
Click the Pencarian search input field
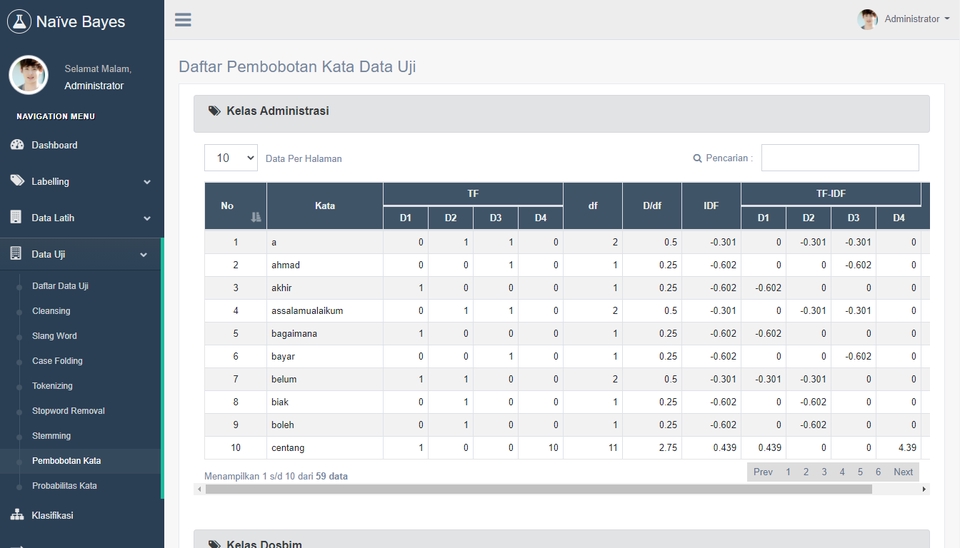[x=840, y=157]
